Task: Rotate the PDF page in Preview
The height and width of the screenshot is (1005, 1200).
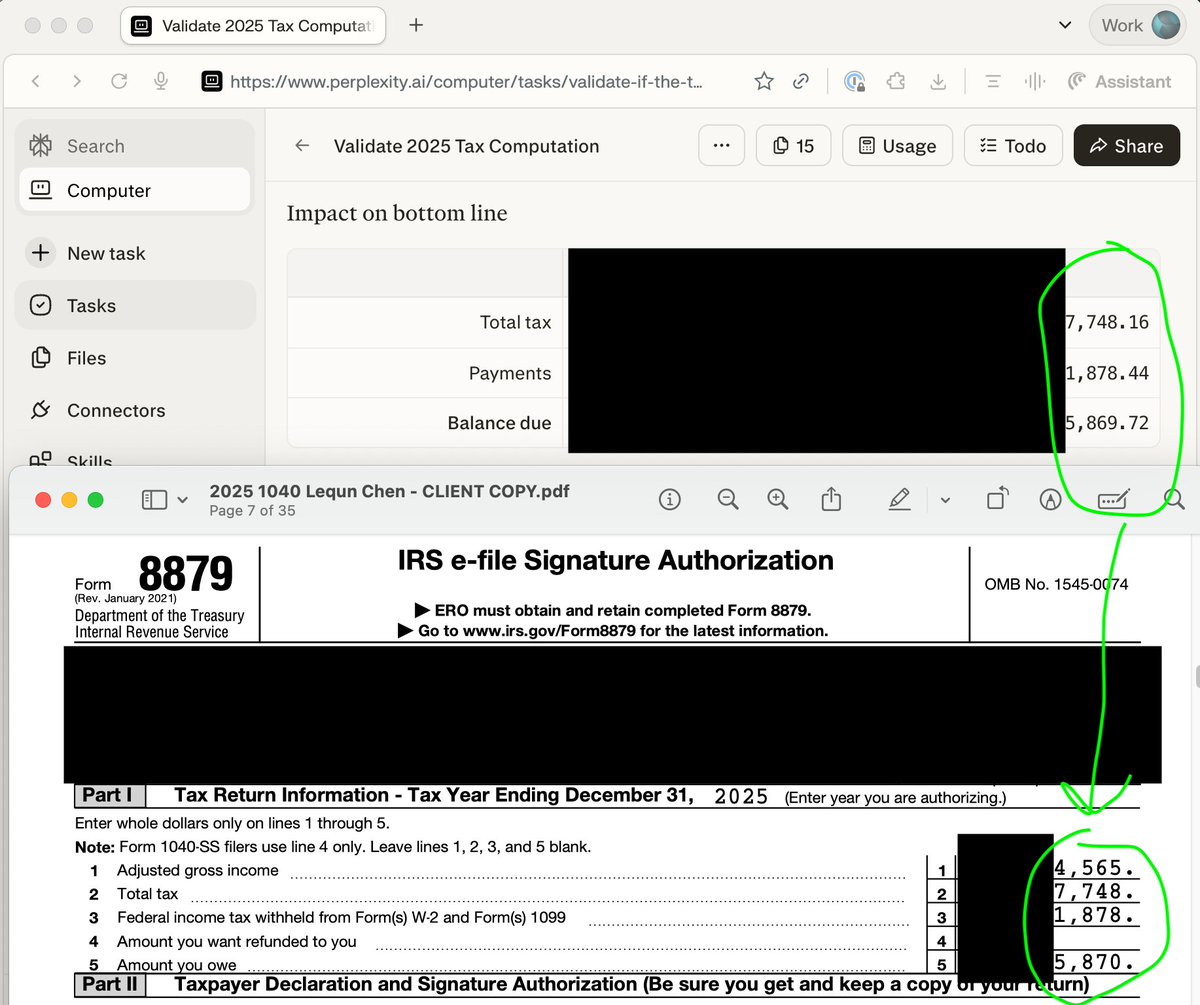Action: coord(996,499)
